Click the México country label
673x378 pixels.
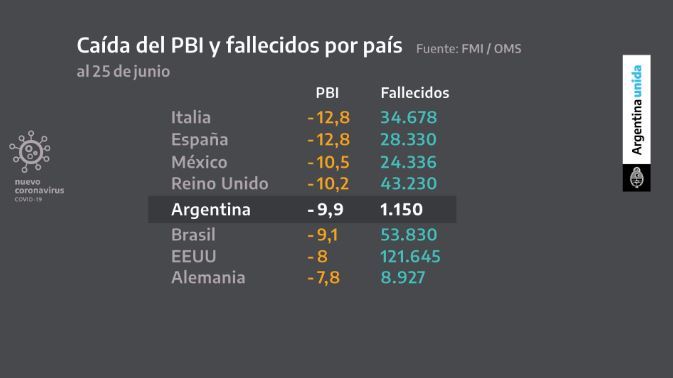199,162
